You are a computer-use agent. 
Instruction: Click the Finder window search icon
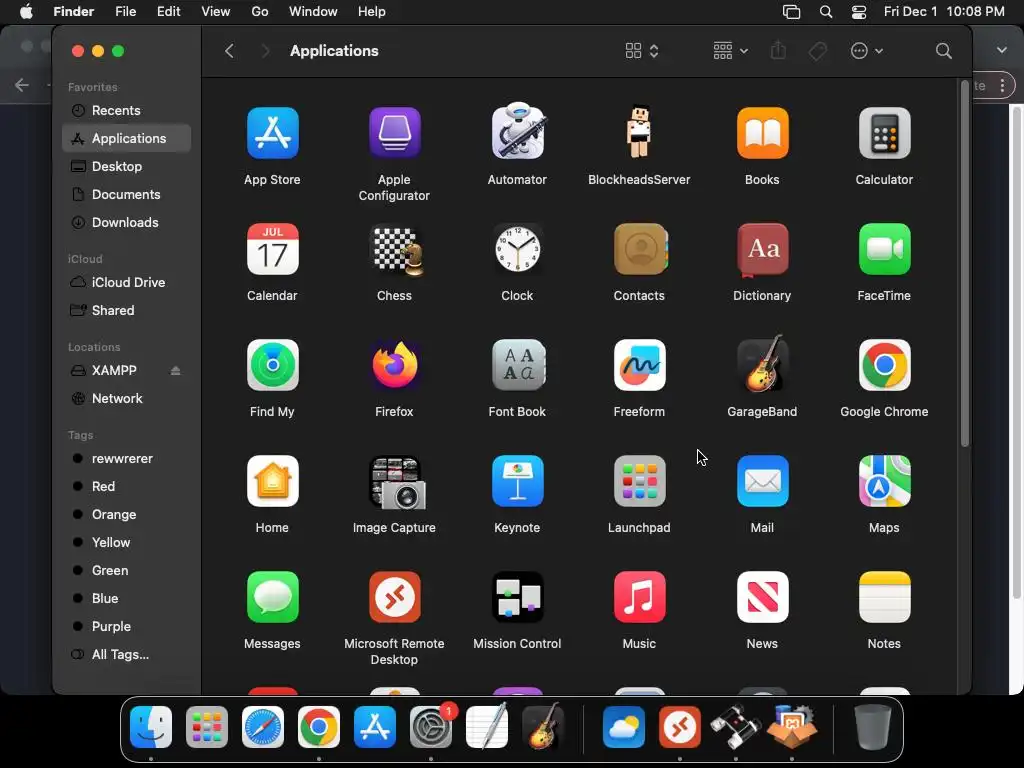tap(943, 51)
